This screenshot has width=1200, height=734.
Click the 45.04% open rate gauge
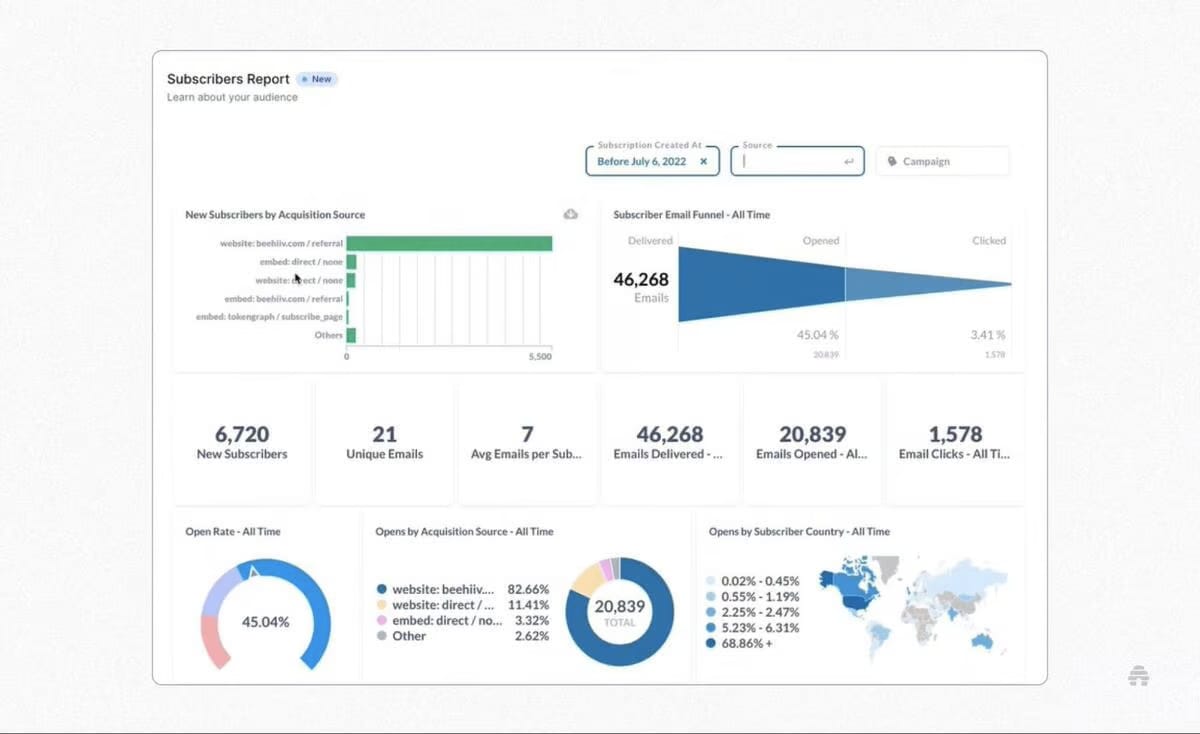tap(266, 614)
